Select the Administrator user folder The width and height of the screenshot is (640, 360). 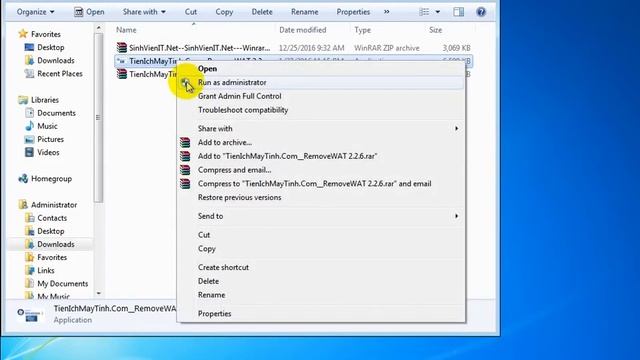(x=48, y=205)
